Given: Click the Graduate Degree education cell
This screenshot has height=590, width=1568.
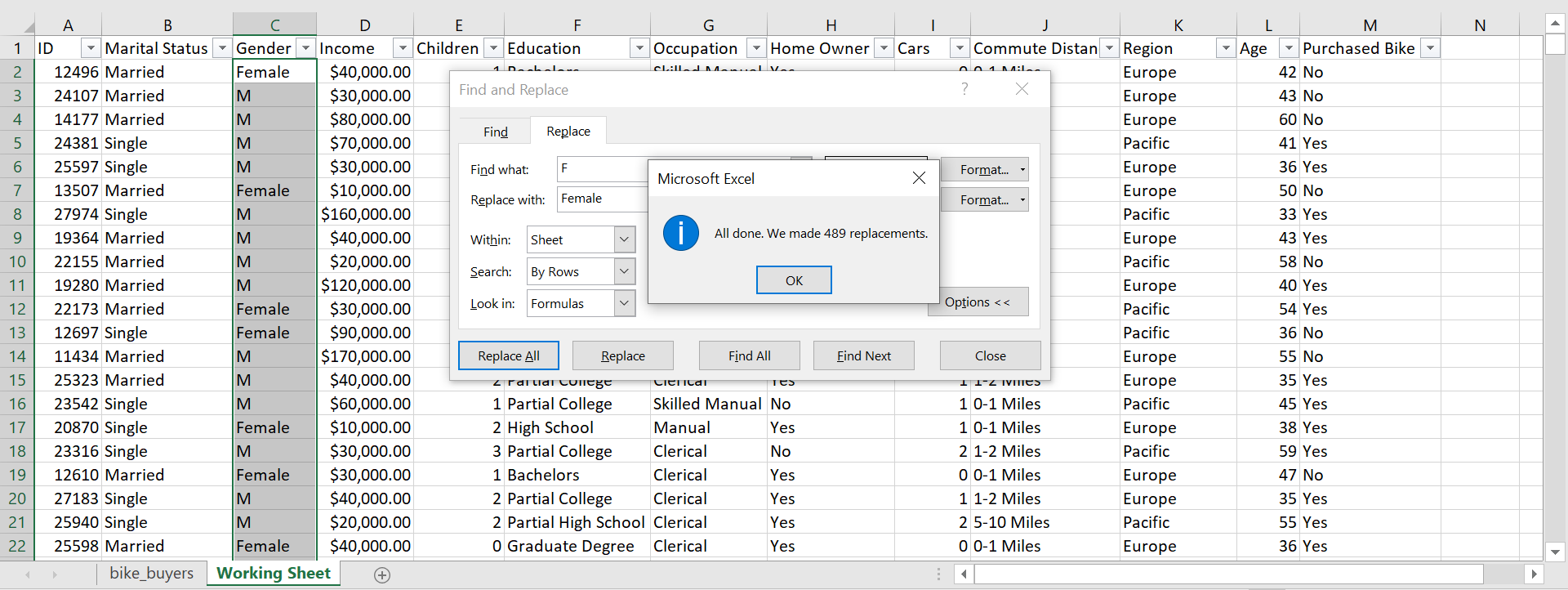Looking at the screenshot, I should click(577, 546).
